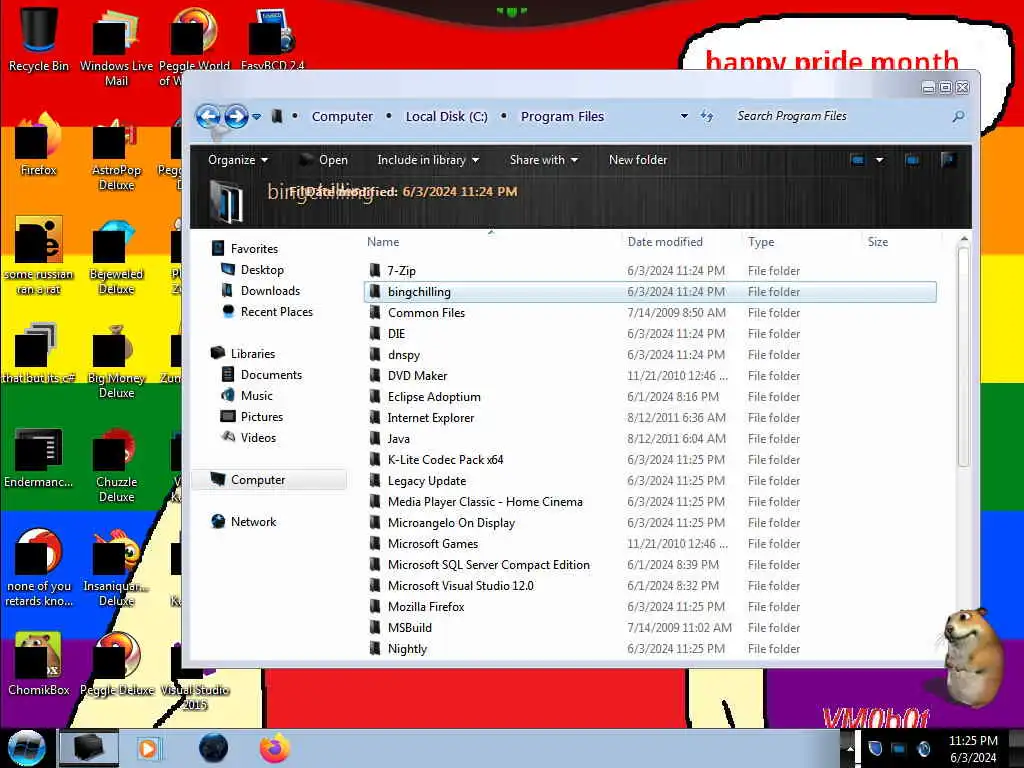Click the media player taskbar icon
Screen dimensions: 1024x768
[148, 748]
